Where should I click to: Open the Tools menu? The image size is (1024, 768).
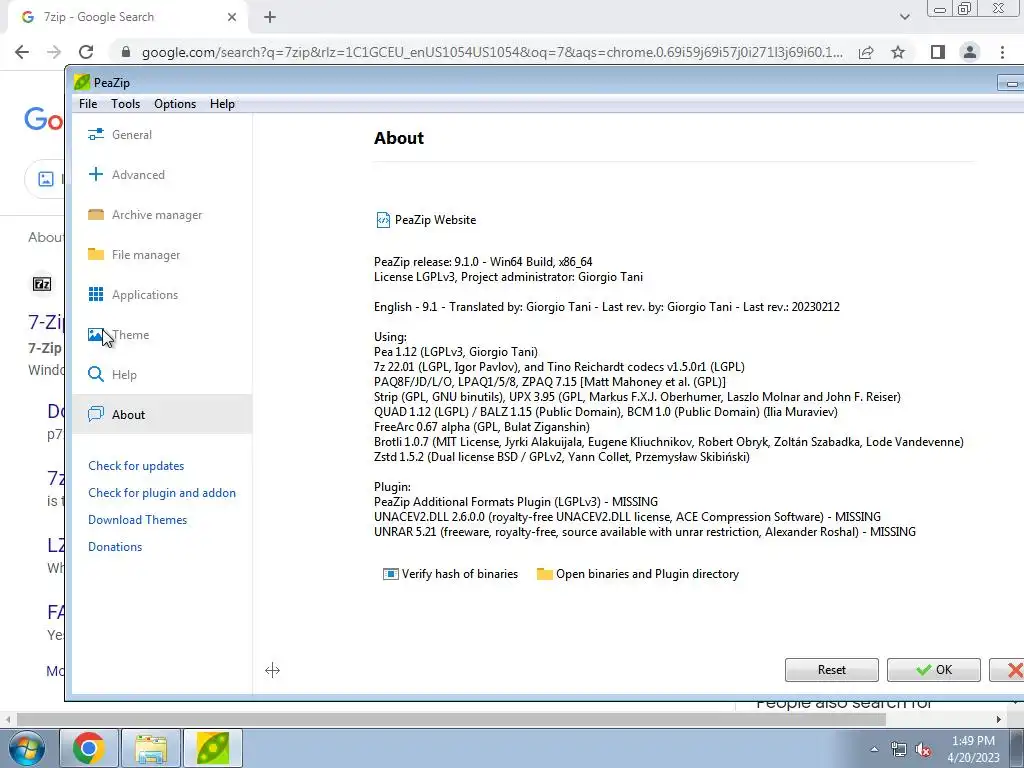(125, 104)
